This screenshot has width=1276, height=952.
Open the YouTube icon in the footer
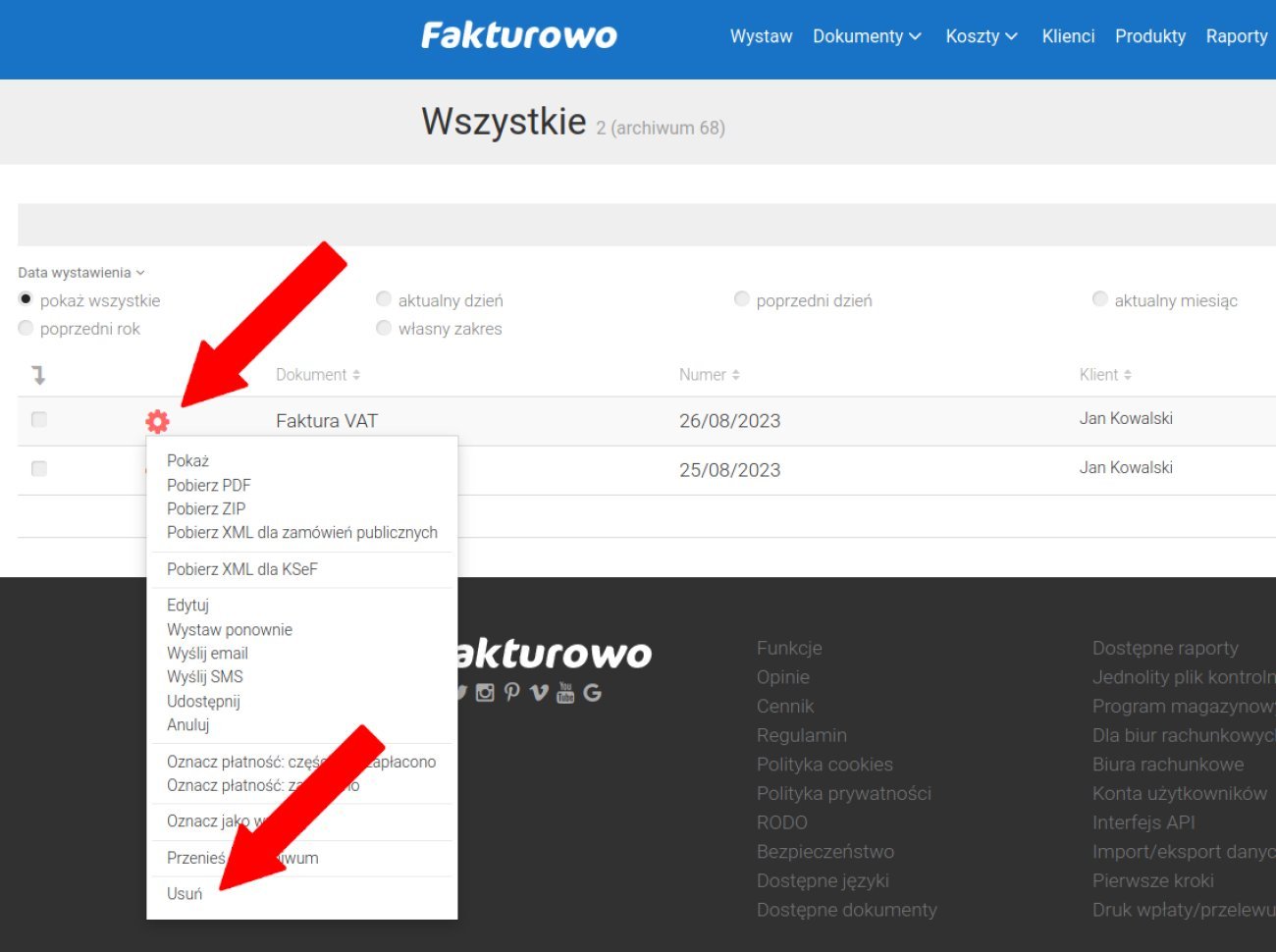point(565,693)
